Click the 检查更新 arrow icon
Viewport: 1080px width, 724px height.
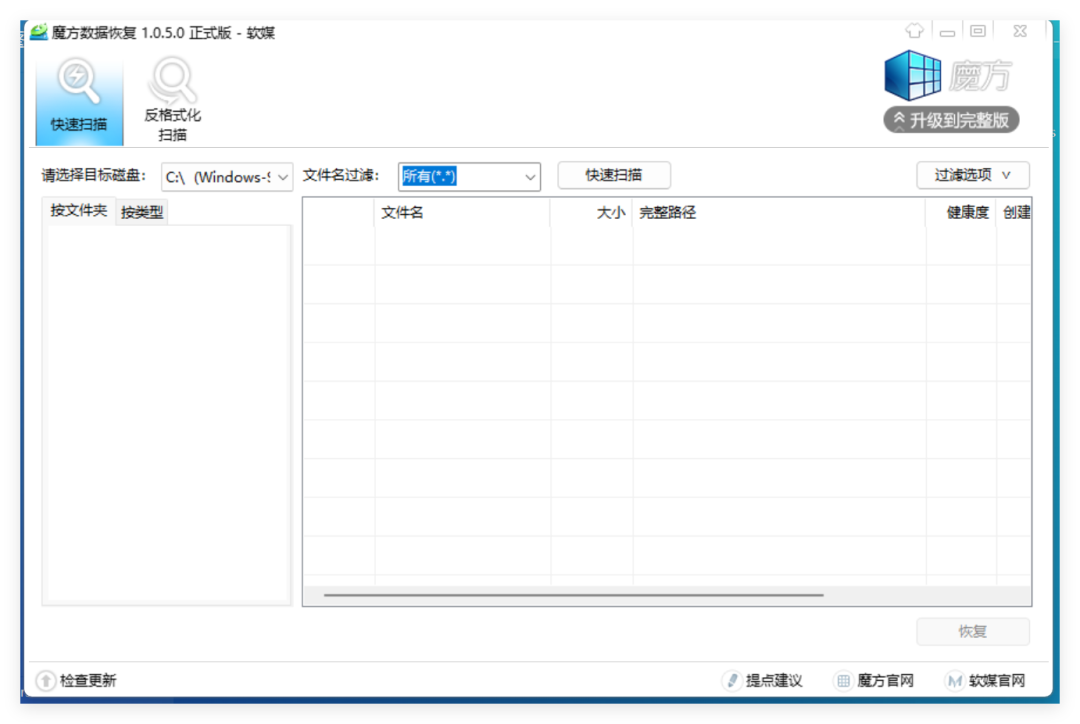pyautogui.click(x=45, y=681)
